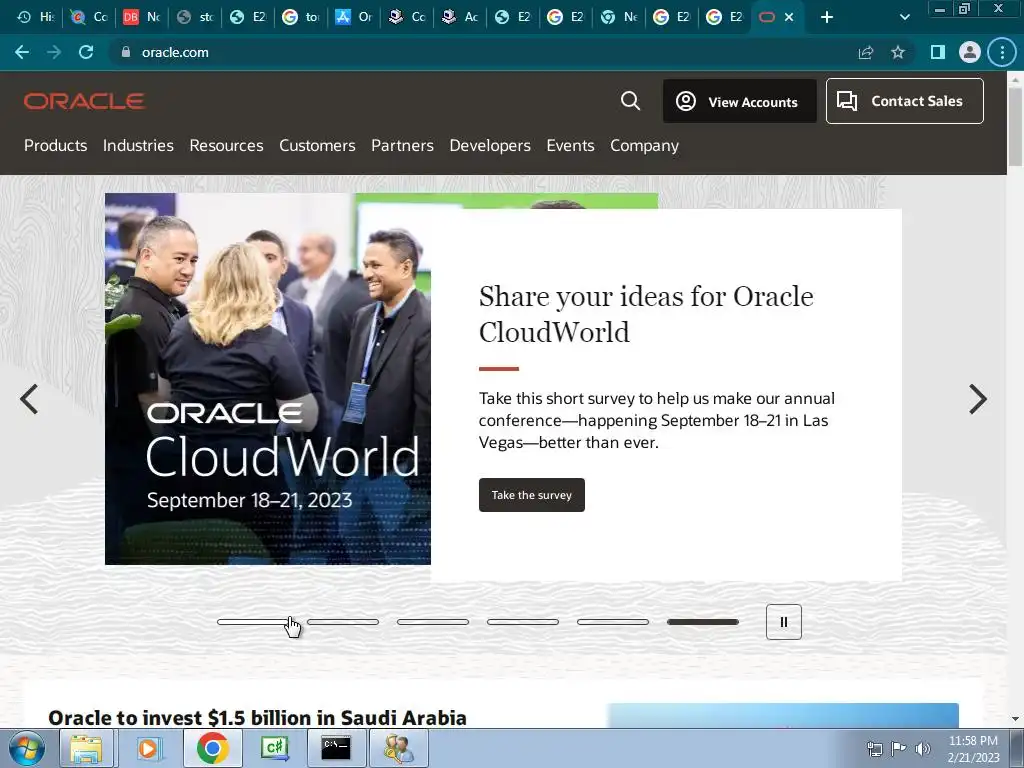Image resolution: width=1024 pixels, height=768 pixels.
Task: Switch to the App Store icon tab
Action: tap(355, 17)
